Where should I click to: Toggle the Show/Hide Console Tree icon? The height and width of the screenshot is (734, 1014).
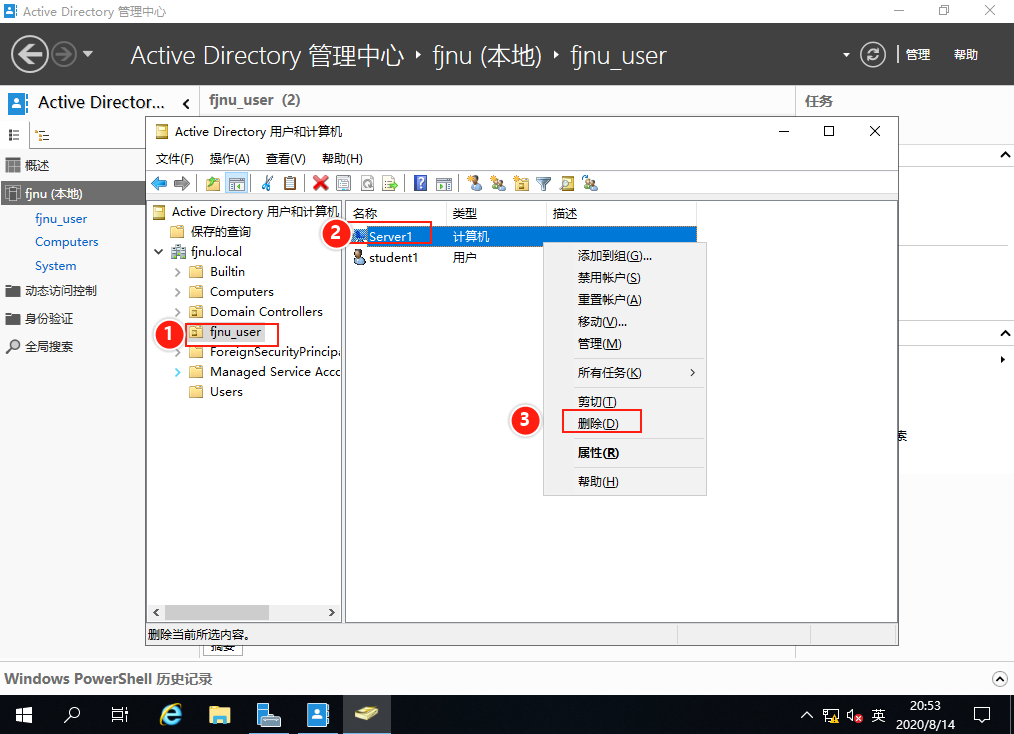point(237,184)
